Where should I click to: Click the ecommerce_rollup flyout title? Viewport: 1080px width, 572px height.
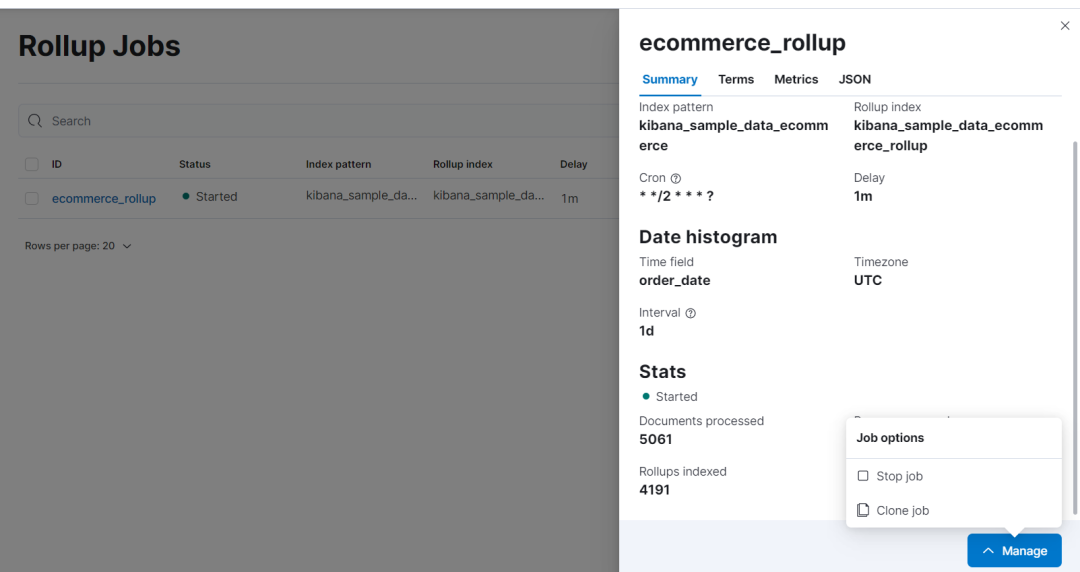(x=742, y=43)
